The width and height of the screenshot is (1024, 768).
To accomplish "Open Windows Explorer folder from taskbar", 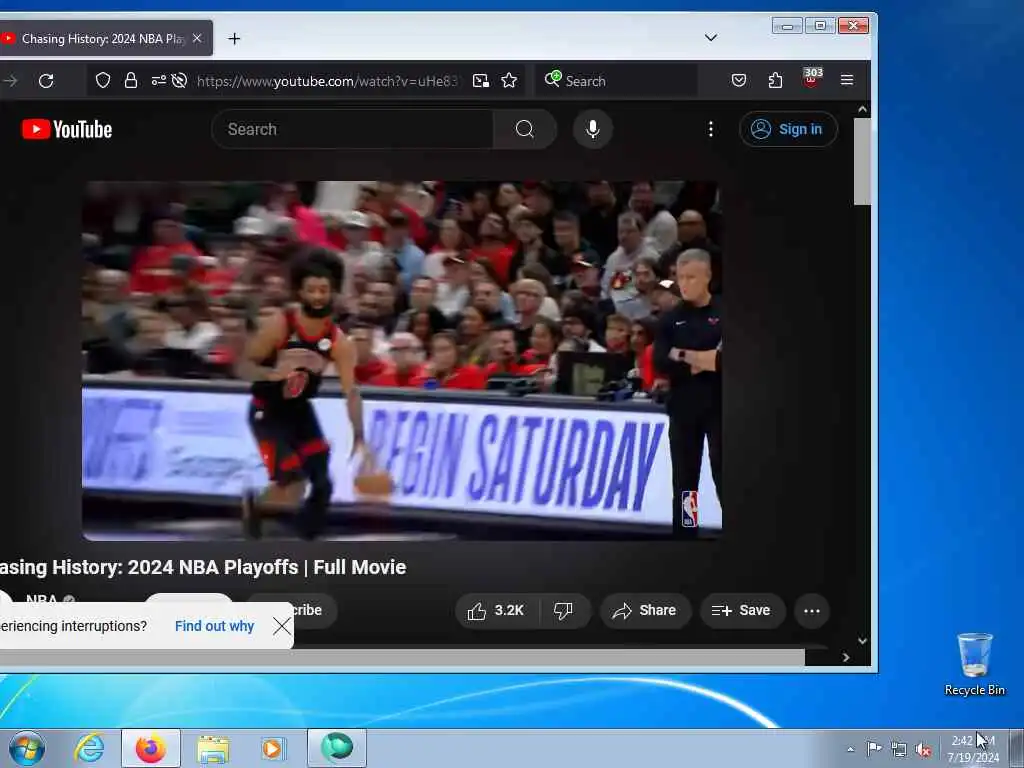I will point(213,749).
